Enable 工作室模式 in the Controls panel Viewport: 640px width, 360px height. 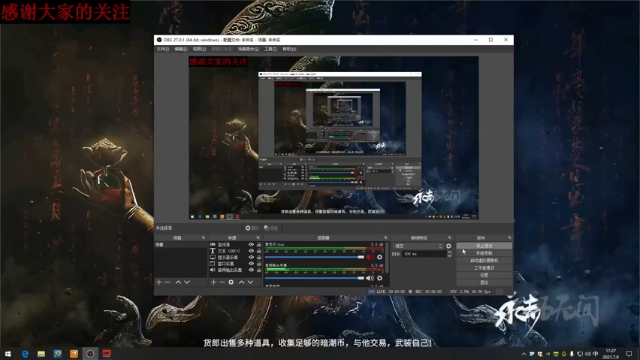tap(484, 268)
